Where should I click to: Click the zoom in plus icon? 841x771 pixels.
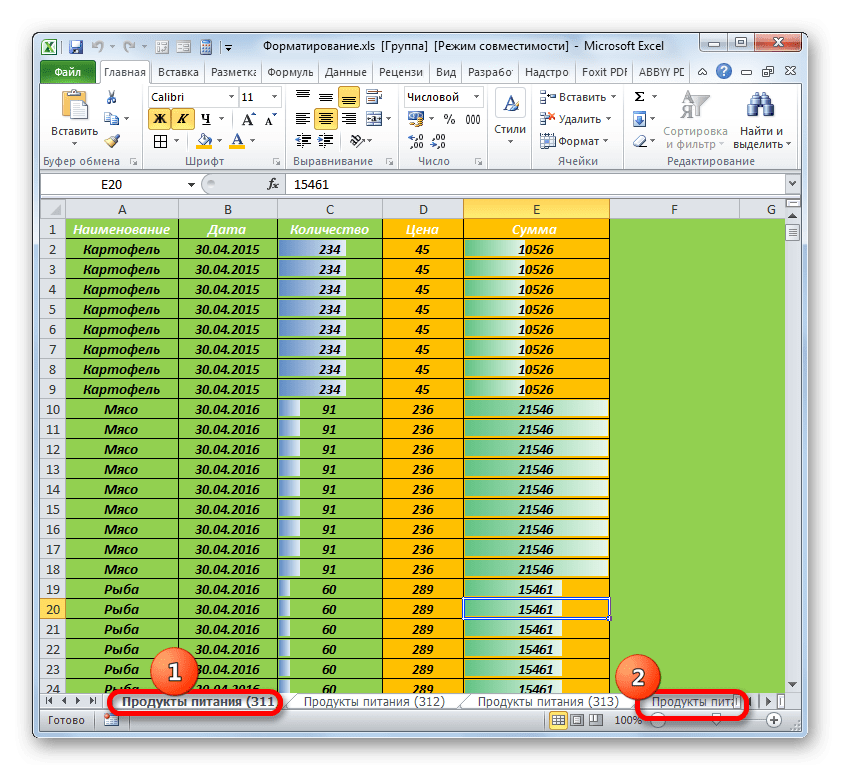(x=773, y=720)
